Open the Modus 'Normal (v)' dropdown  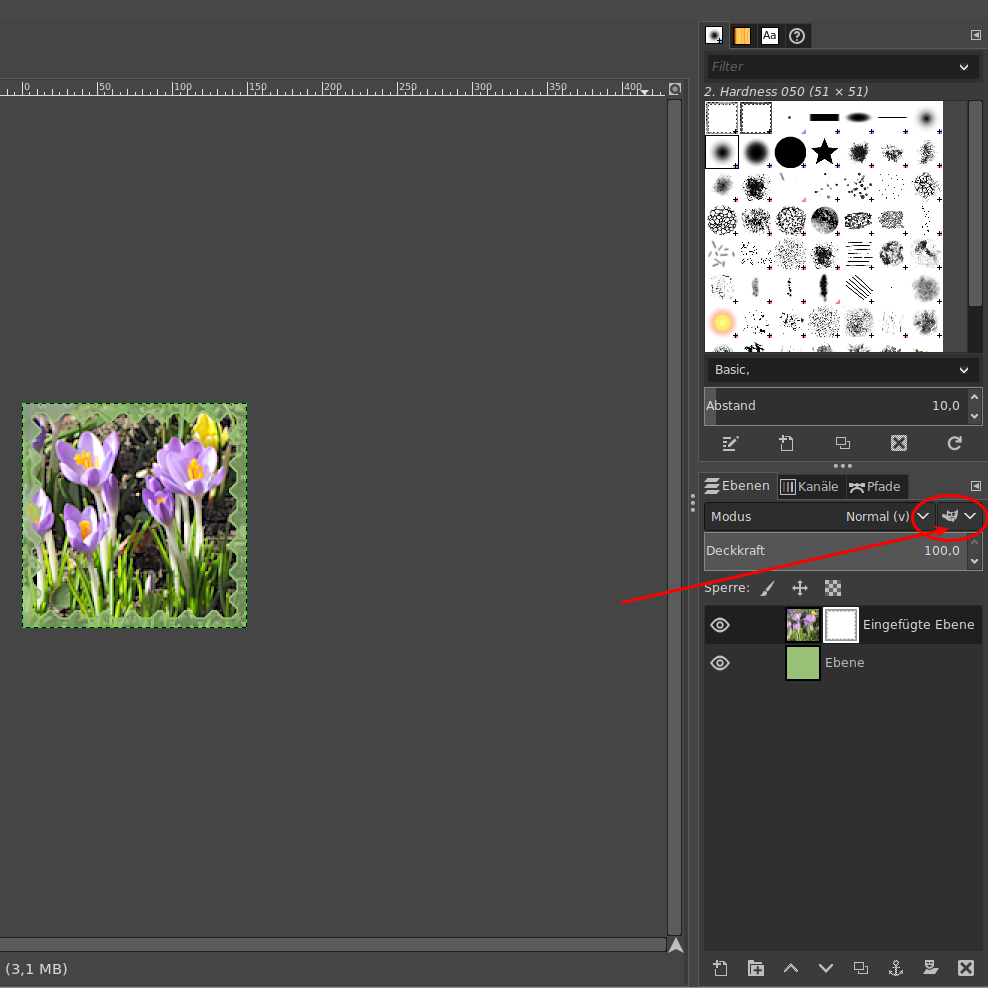click(923, 516)
